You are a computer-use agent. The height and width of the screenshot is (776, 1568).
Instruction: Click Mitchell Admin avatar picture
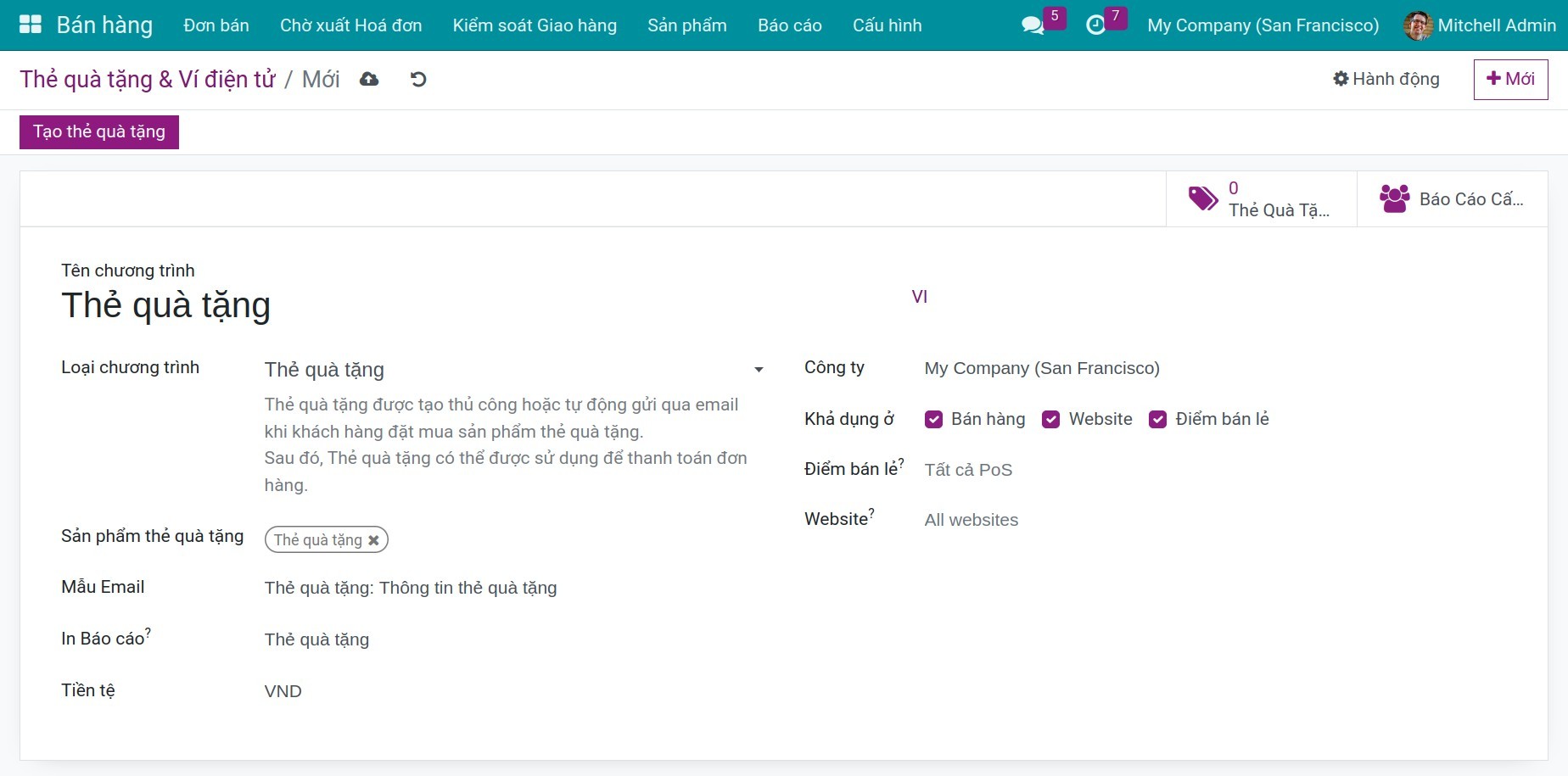(x=1418, y=25)
